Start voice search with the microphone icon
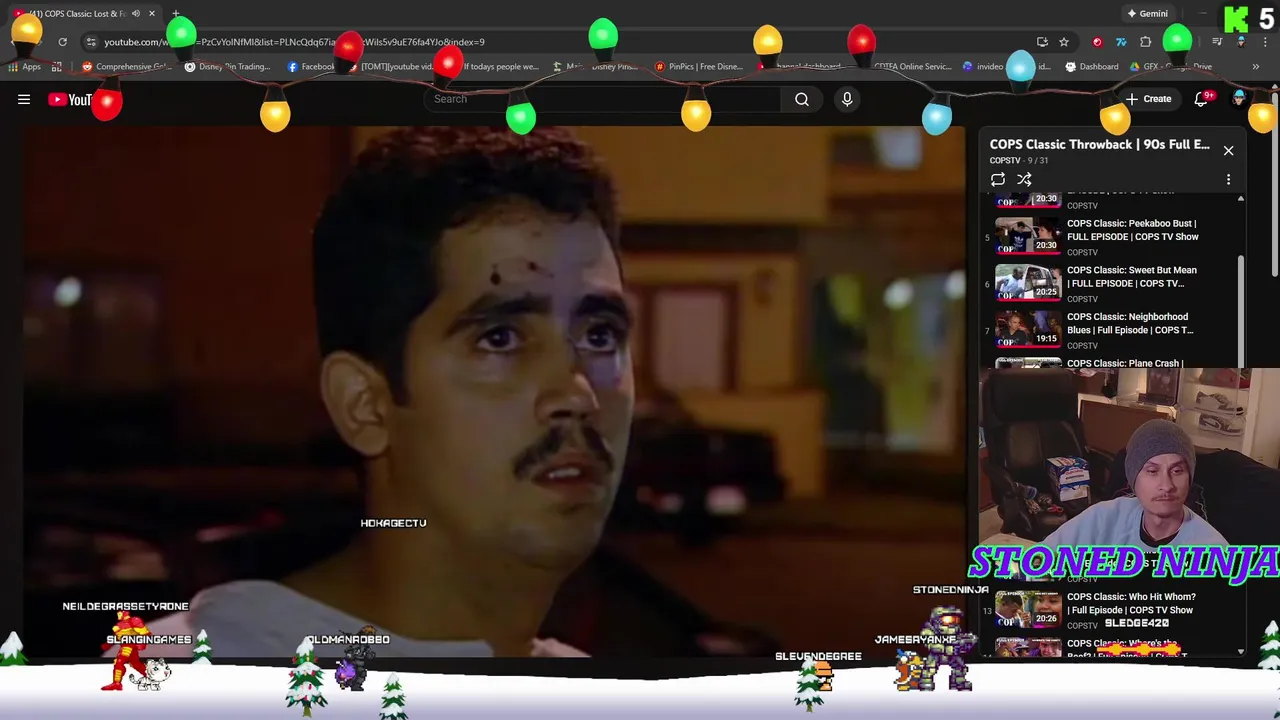Viewport: 1280px width, 720px height. click(847, 99)
